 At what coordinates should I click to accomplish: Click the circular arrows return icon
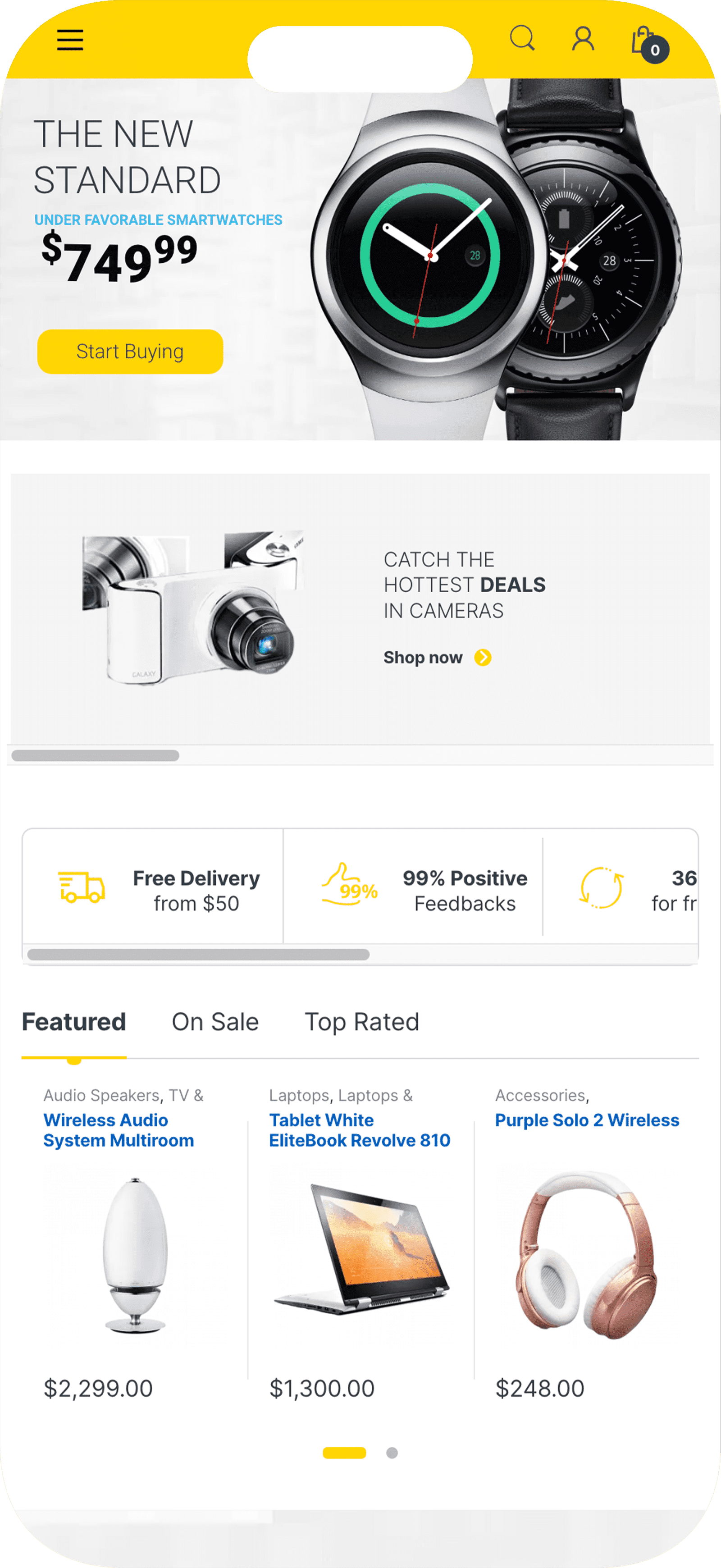[601, 888]
